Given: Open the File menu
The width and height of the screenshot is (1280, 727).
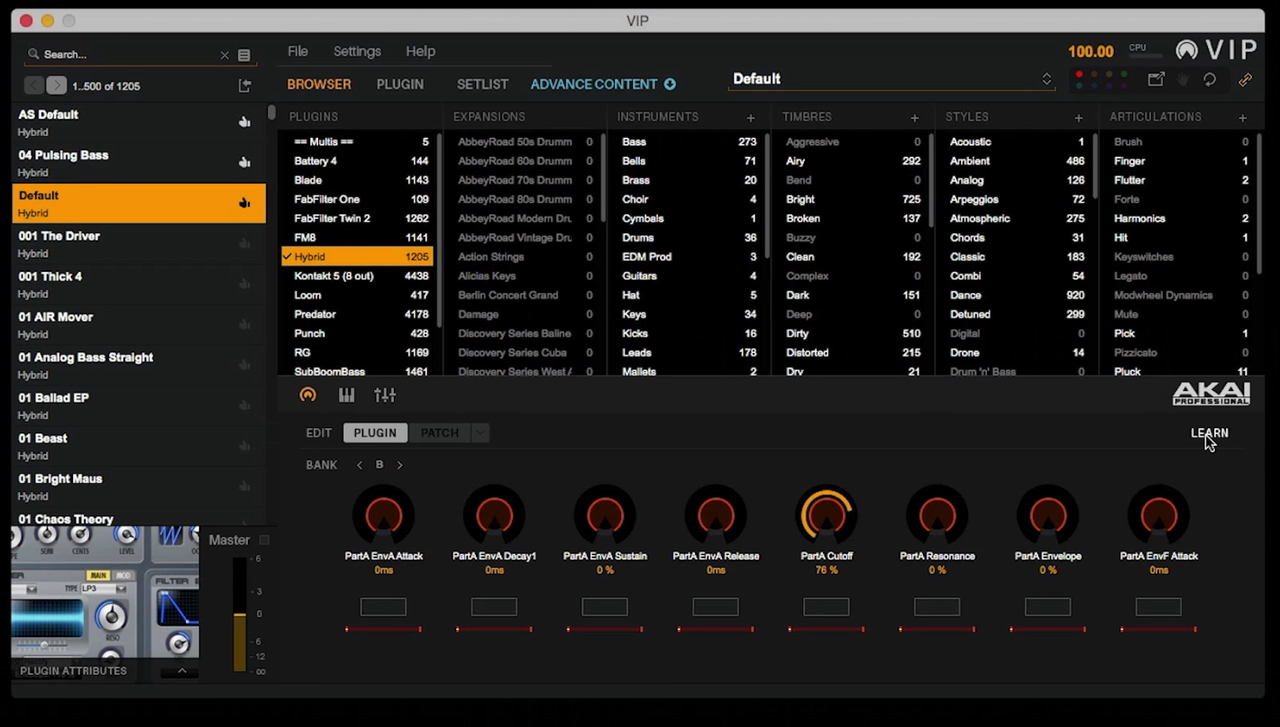Looking at the screenshot, I should pos(298,51).
